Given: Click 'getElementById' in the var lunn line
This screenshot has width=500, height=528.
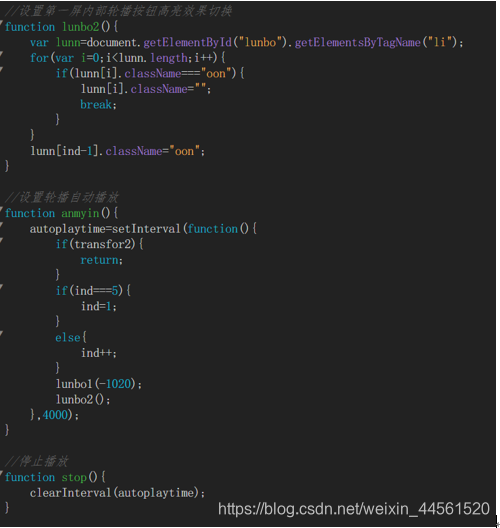Looking at the screenshot, I should click(188, 42).
